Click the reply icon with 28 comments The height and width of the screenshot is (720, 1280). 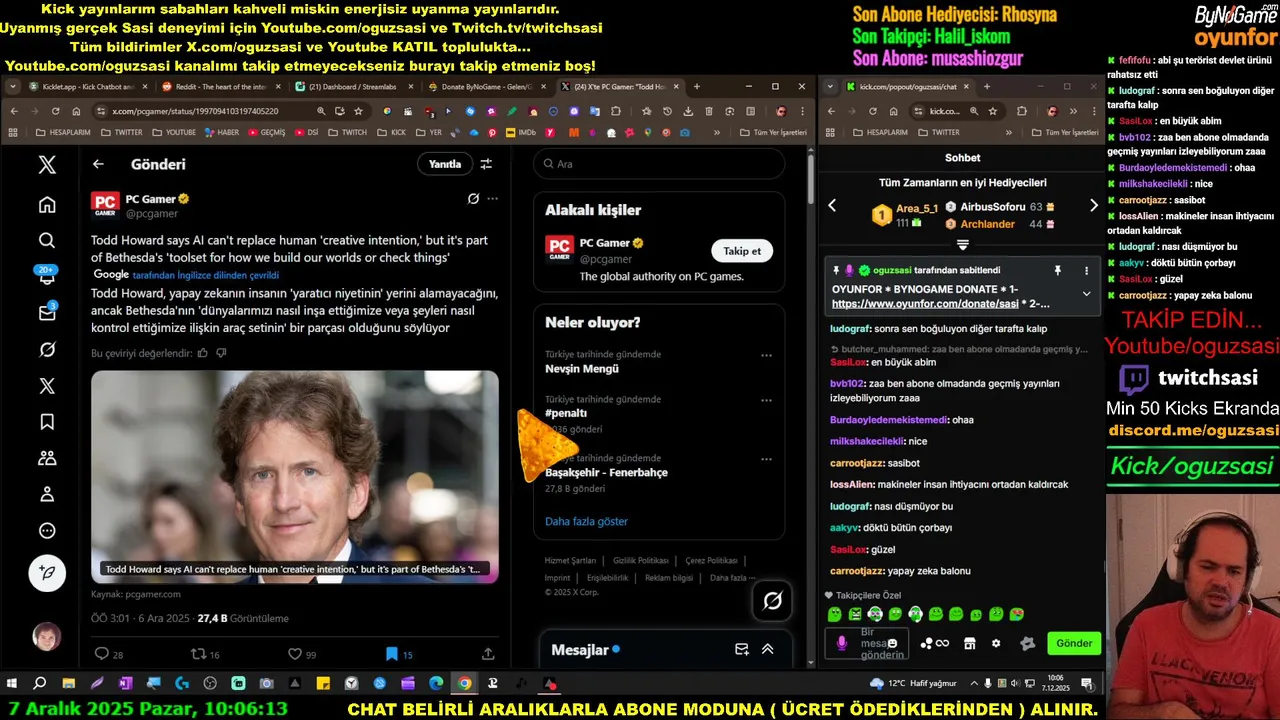101,654
